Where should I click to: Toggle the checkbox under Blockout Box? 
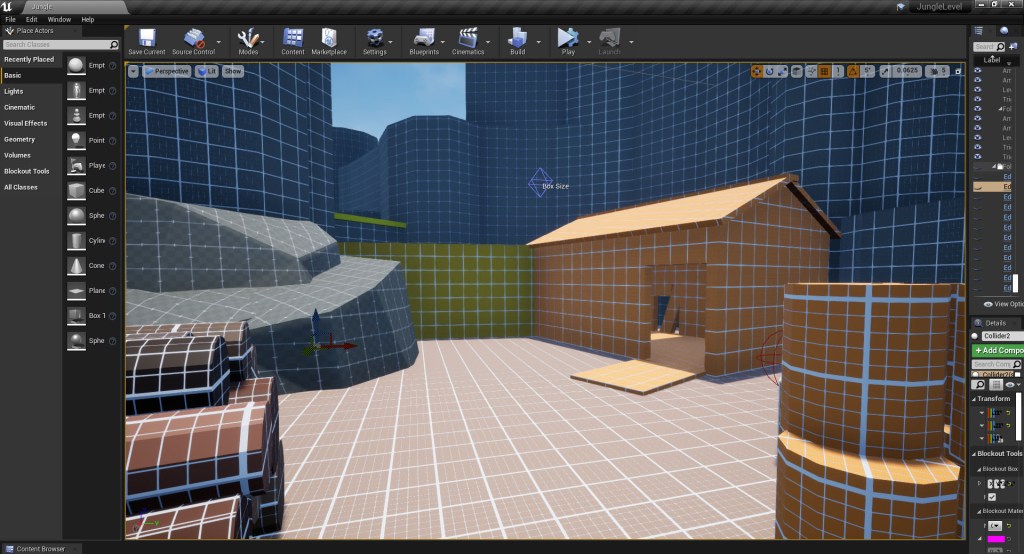click(992, 497)
